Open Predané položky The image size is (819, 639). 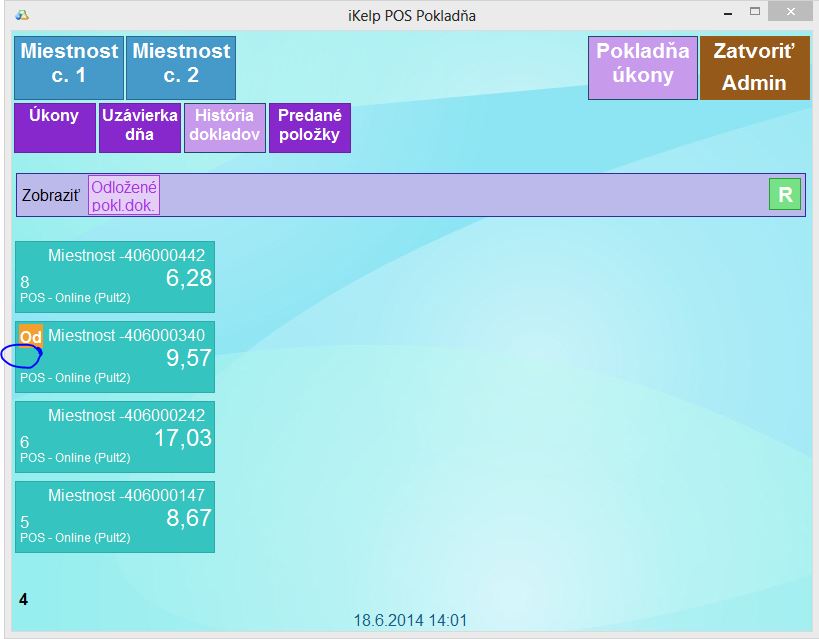(x=310, y=127)
